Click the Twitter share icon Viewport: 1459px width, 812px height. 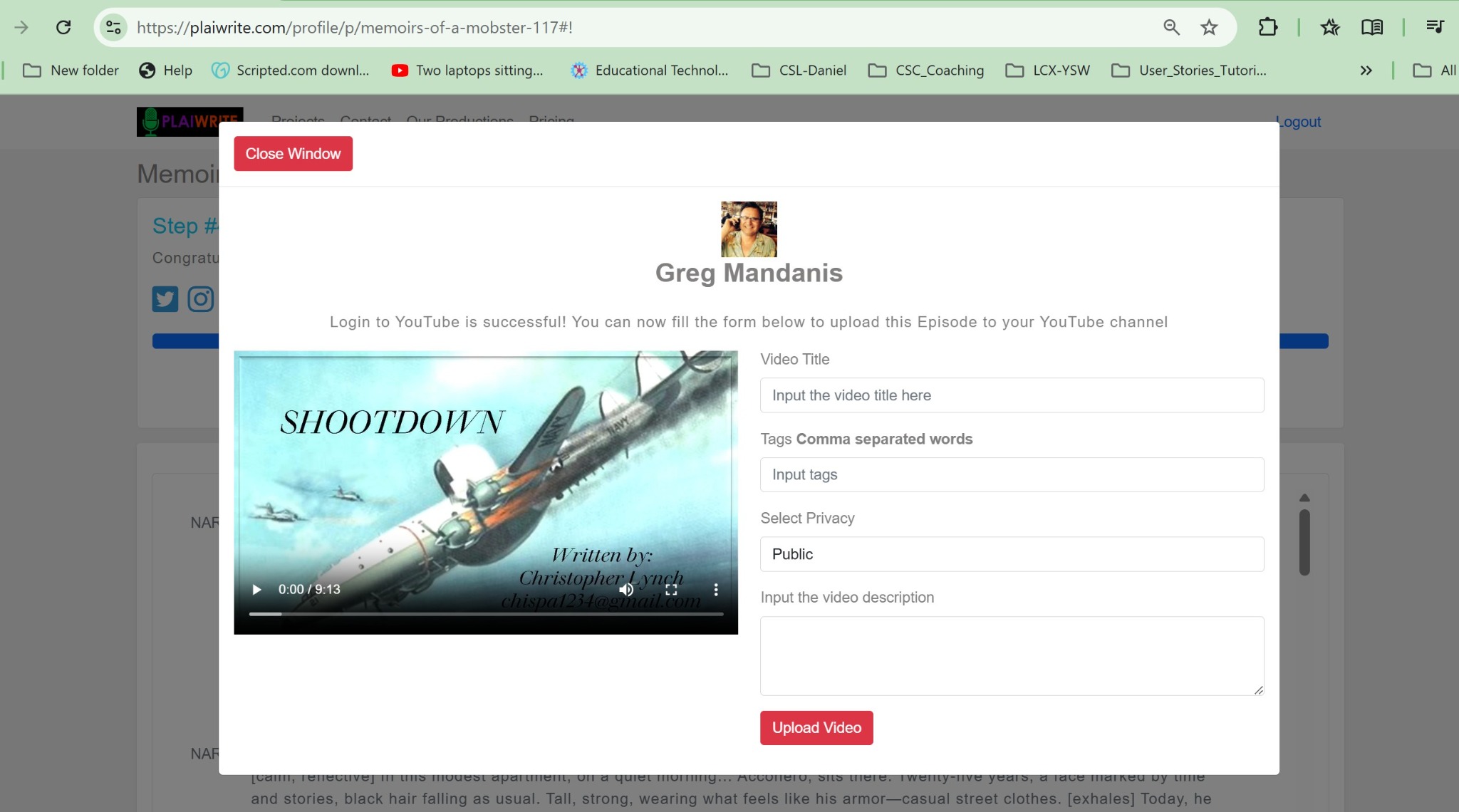[165, 299]
